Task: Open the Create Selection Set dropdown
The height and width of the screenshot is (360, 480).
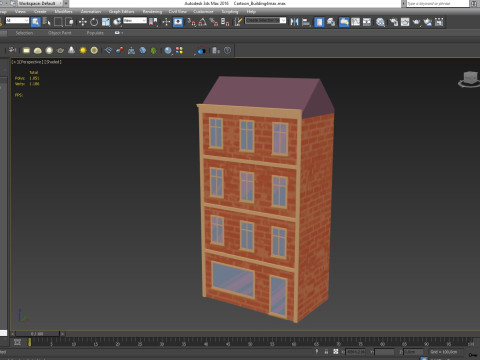Action: (266, 21)
